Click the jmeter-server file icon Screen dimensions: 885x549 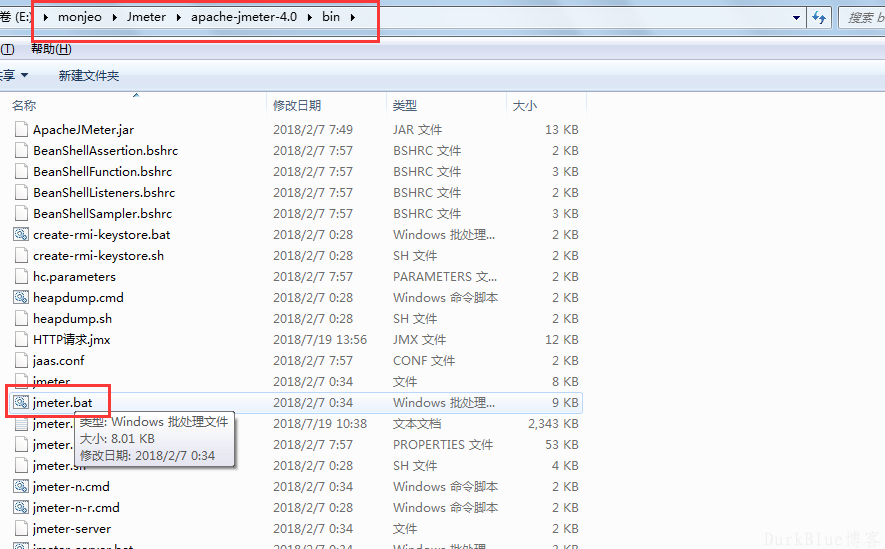pos(21,529)
